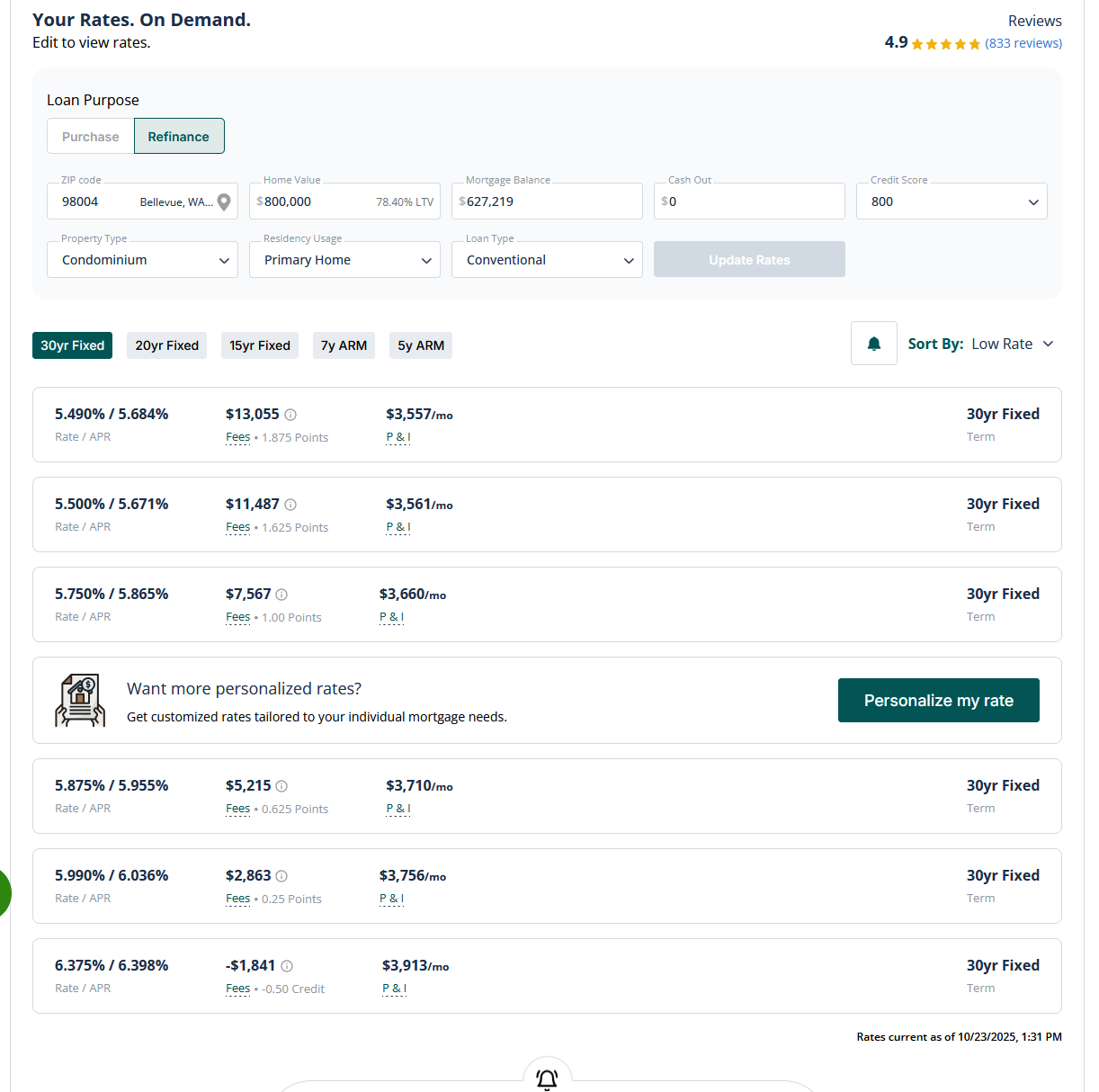This screenshot has height=1092, width=1099.
Task: Open the Credit Score dropdown
Action: 952,201
